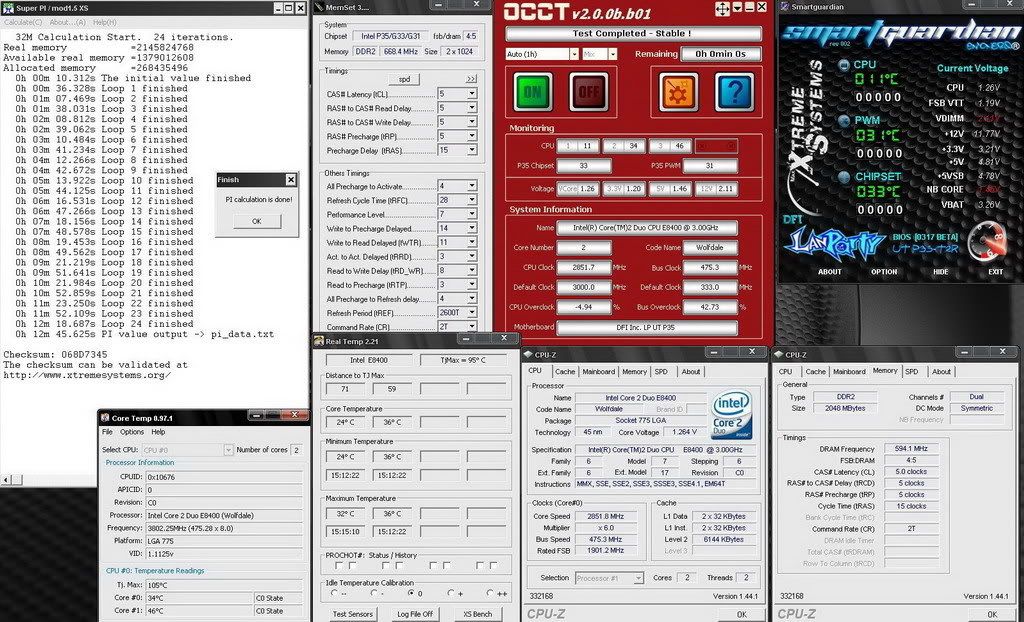Open Refresh Cycle Time (tRFC) dropdown
Image resolution: width=1024 pixels, height=622 pixels.
click(472, 201)
